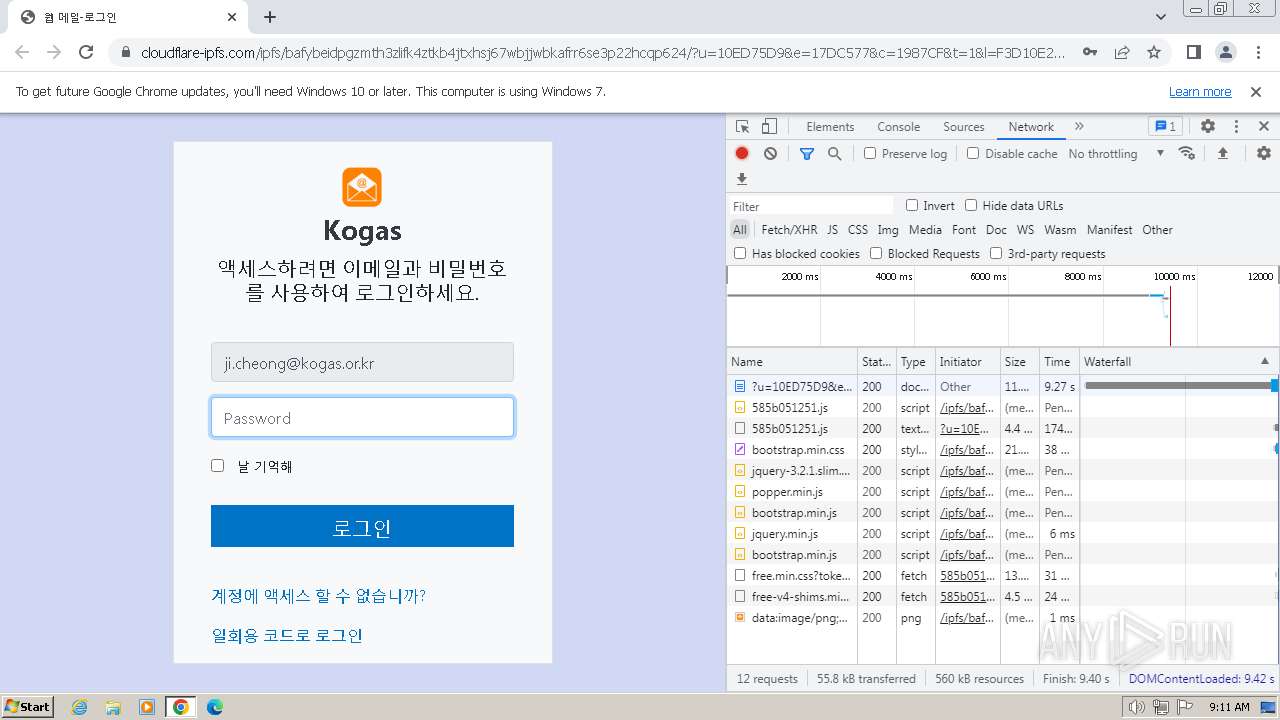Check Blocked Requests
Screen dimensions: 1280x720
(876, 254)
